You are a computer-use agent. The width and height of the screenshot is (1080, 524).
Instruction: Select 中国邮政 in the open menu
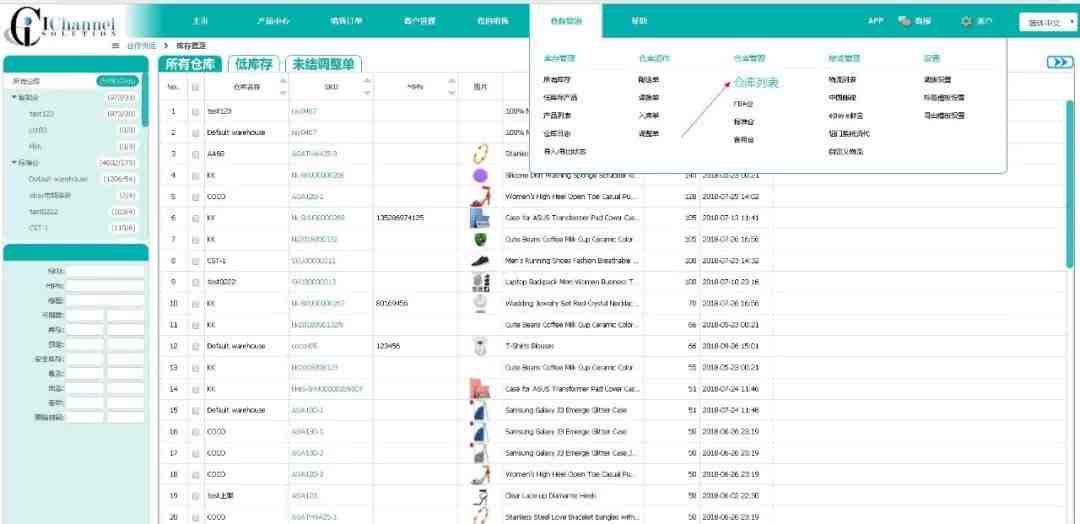tap(842, 98)
